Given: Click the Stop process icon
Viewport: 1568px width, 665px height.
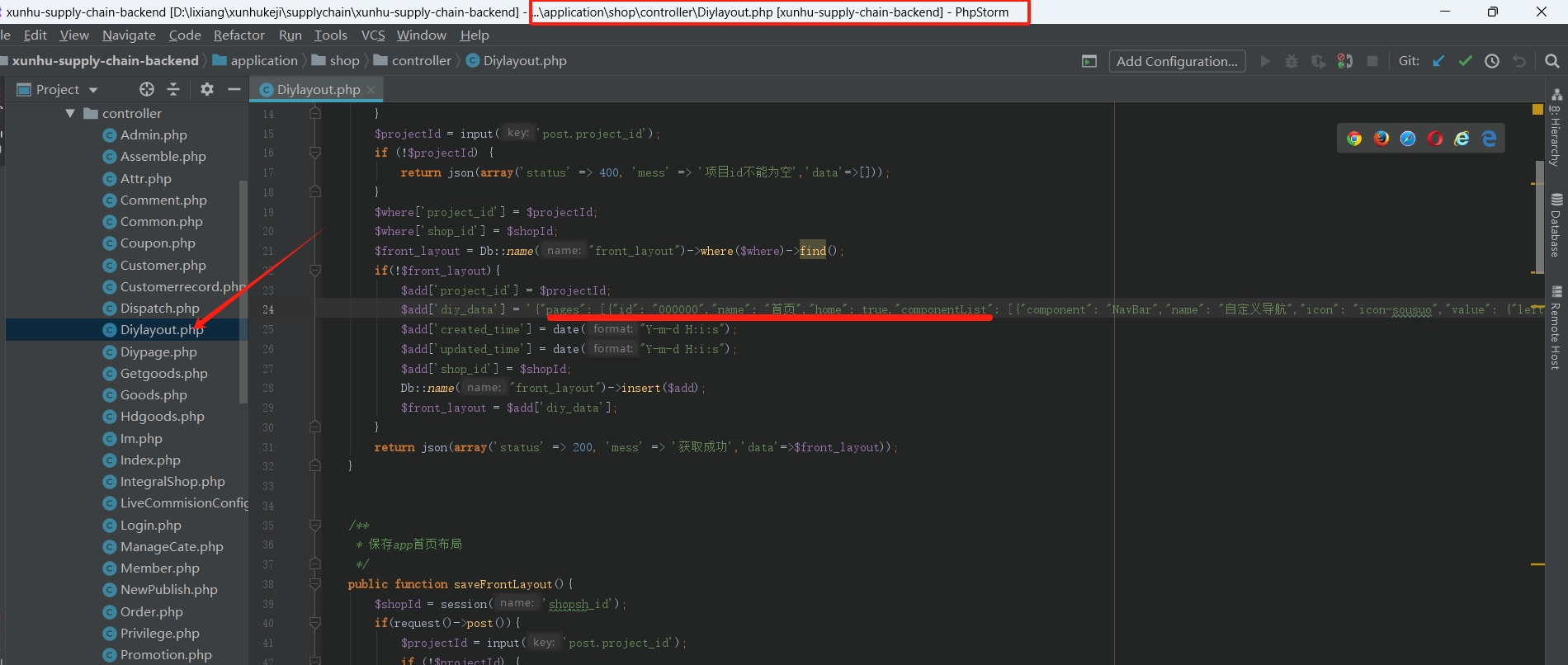Looking at the screenshot, I should (1372, 61).
